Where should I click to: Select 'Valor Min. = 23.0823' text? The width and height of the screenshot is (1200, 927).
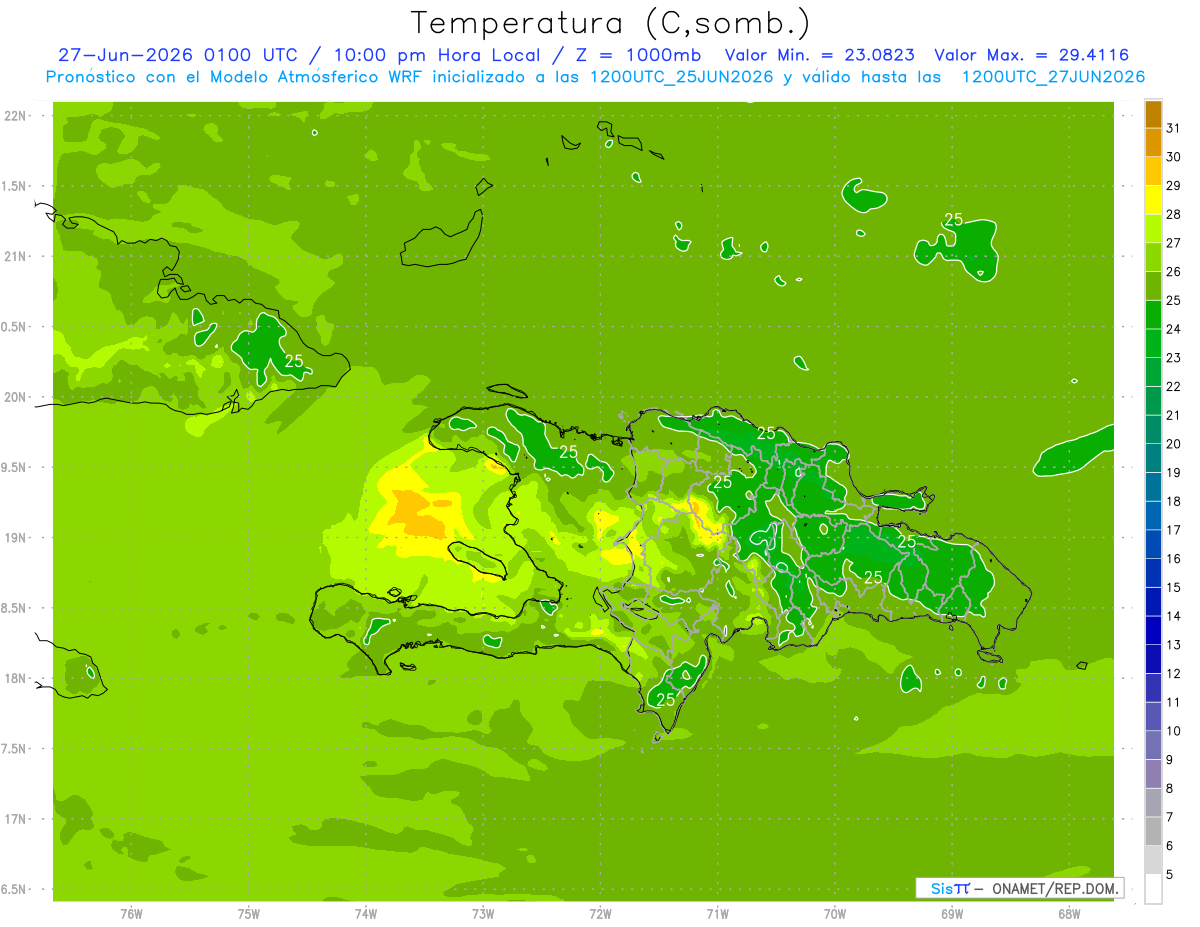click(x=819, y=55)
